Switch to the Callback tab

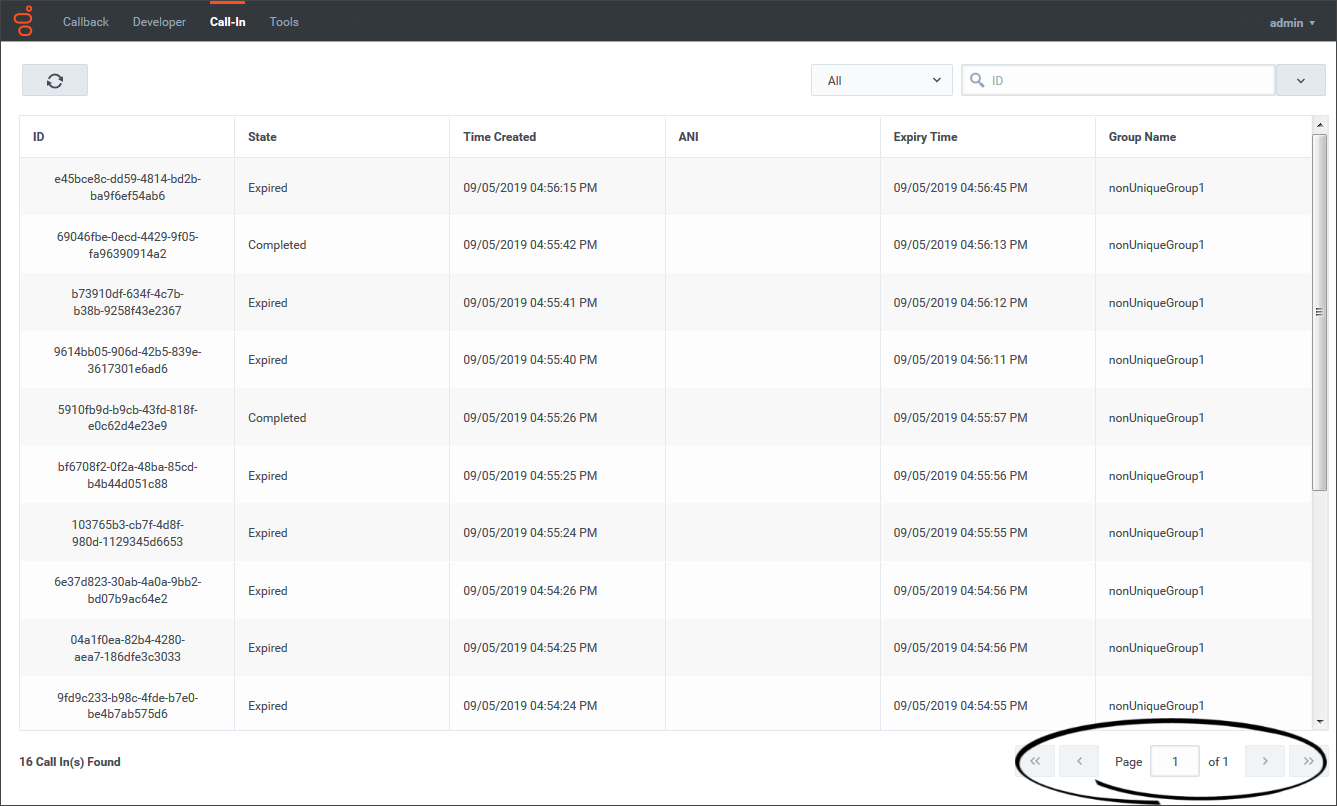pos(85,20)
